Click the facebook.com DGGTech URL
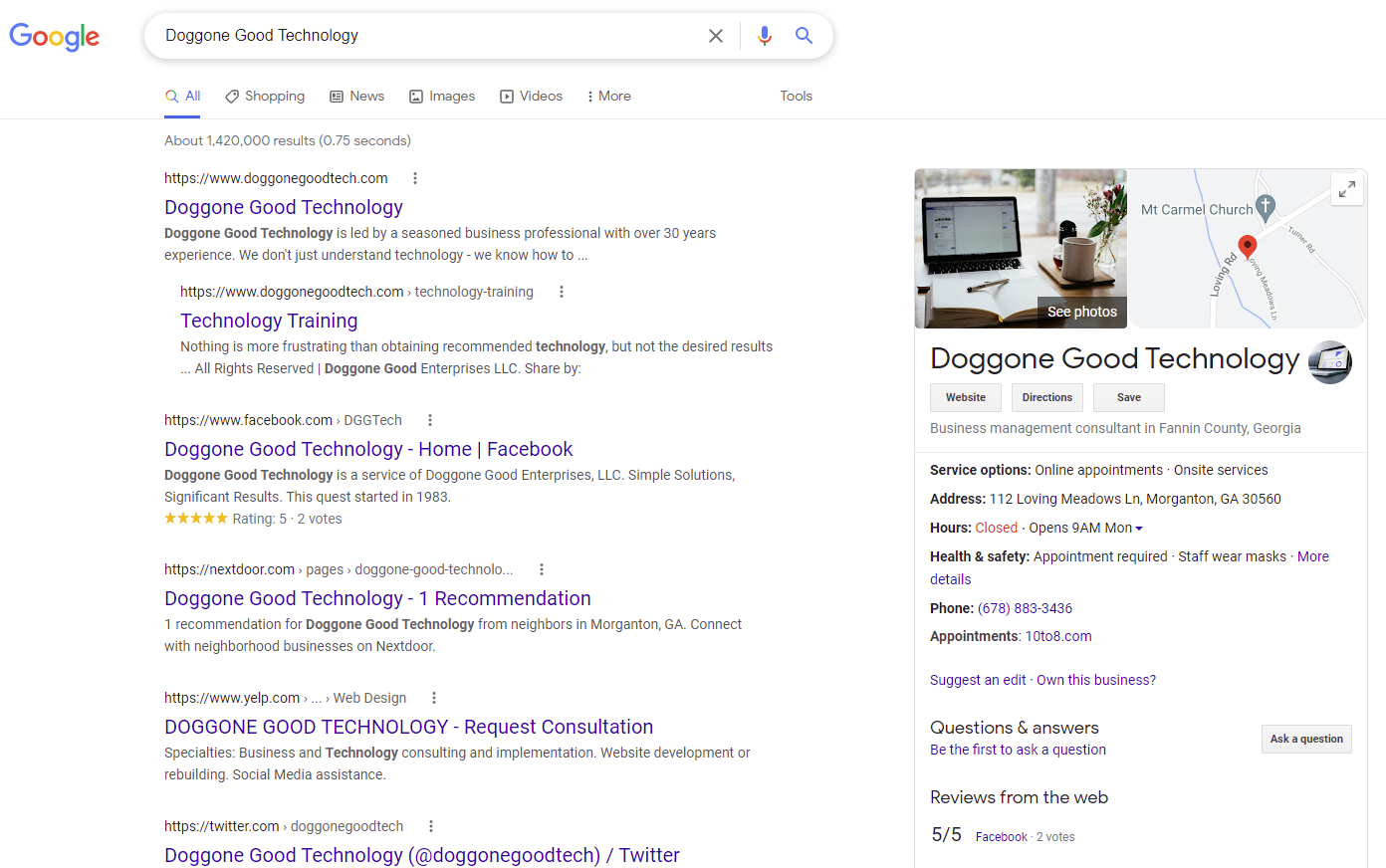This screenshot has width=1386, height=868. point(283,420)
